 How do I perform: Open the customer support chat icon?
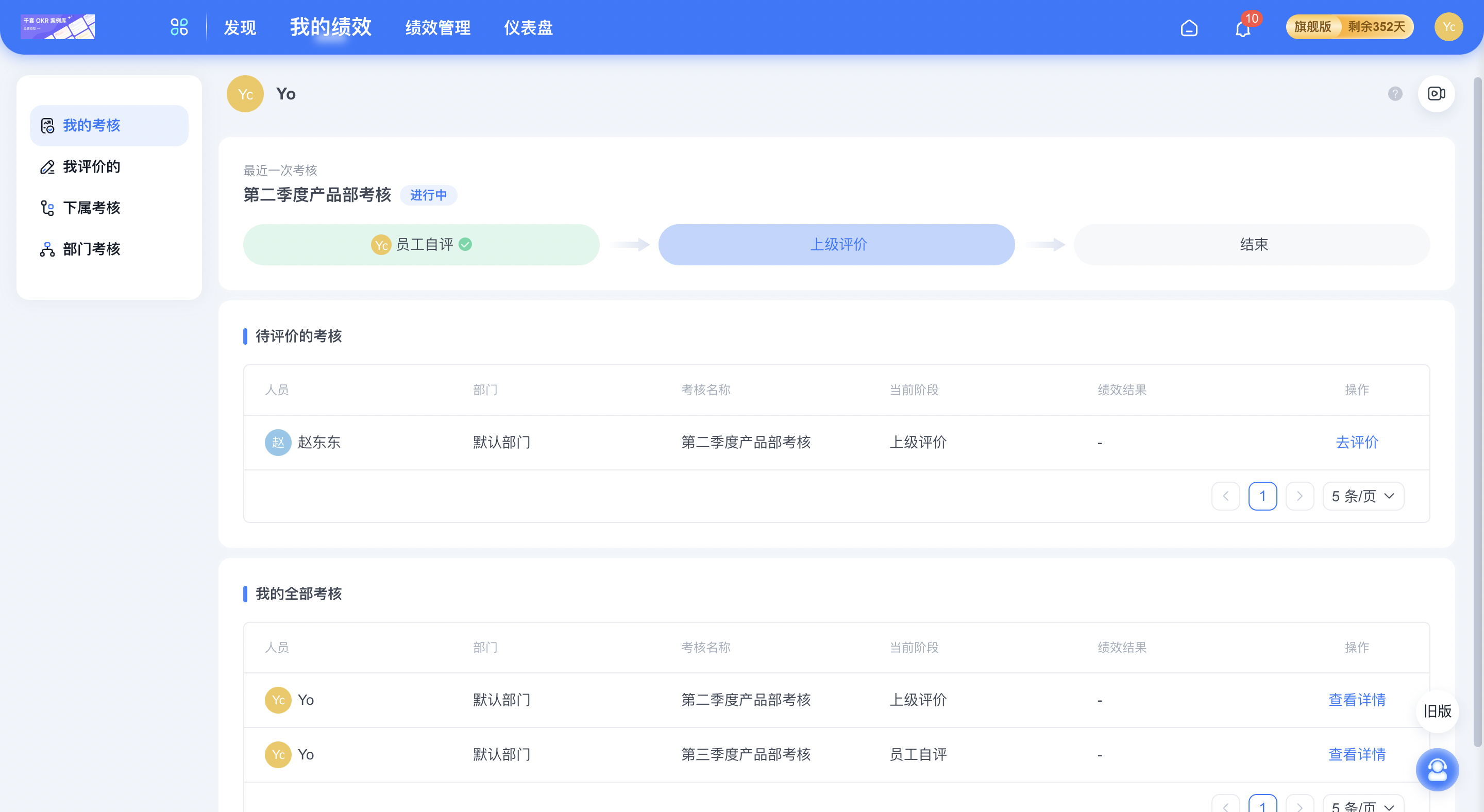(x=1437, y=770)
